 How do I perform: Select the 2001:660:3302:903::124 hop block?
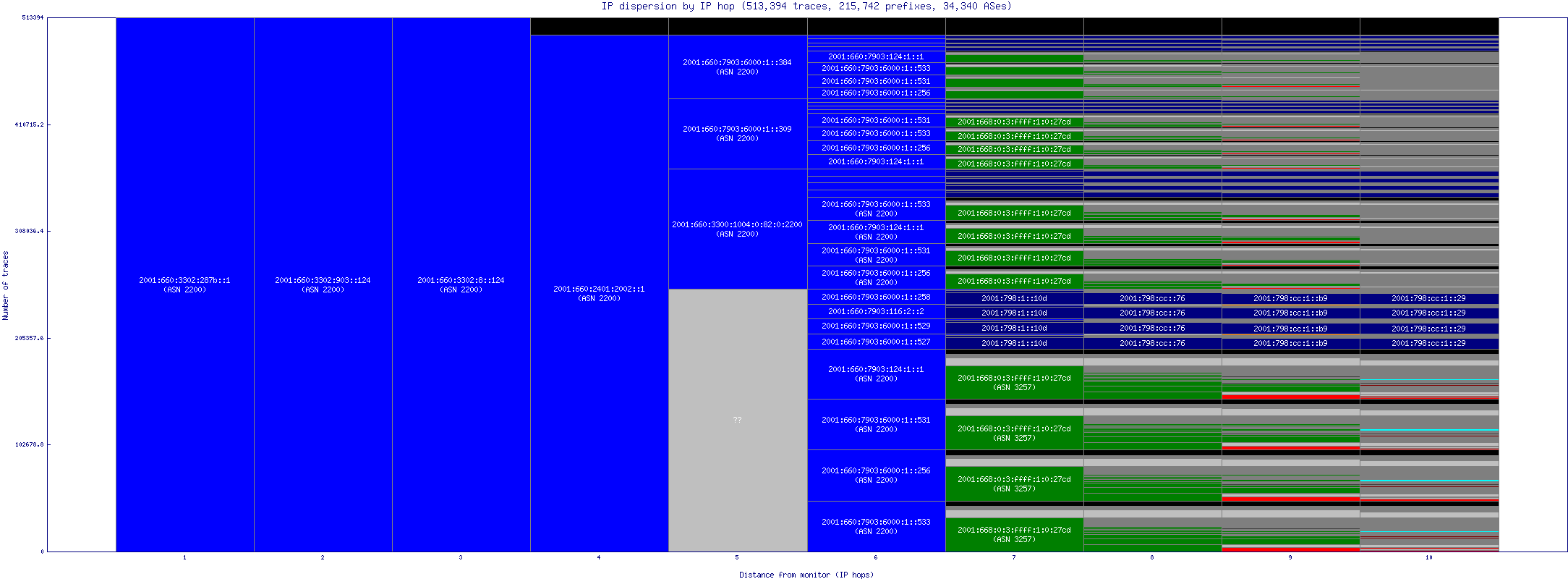click(x=323, y=284)
